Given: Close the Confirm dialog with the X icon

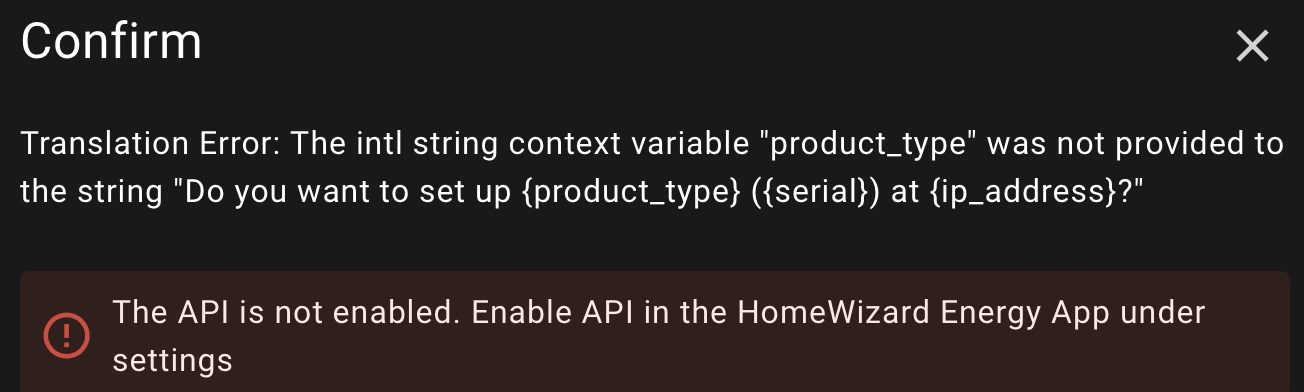Looking at the screenshot, I should [1252, 46].
